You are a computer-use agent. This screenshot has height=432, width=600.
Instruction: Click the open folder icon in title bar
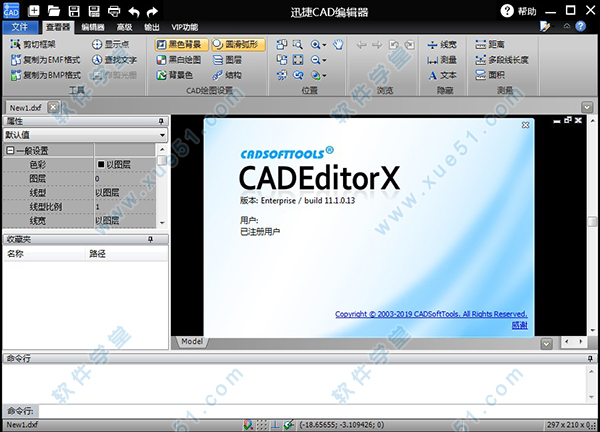(x=54, y=11)
